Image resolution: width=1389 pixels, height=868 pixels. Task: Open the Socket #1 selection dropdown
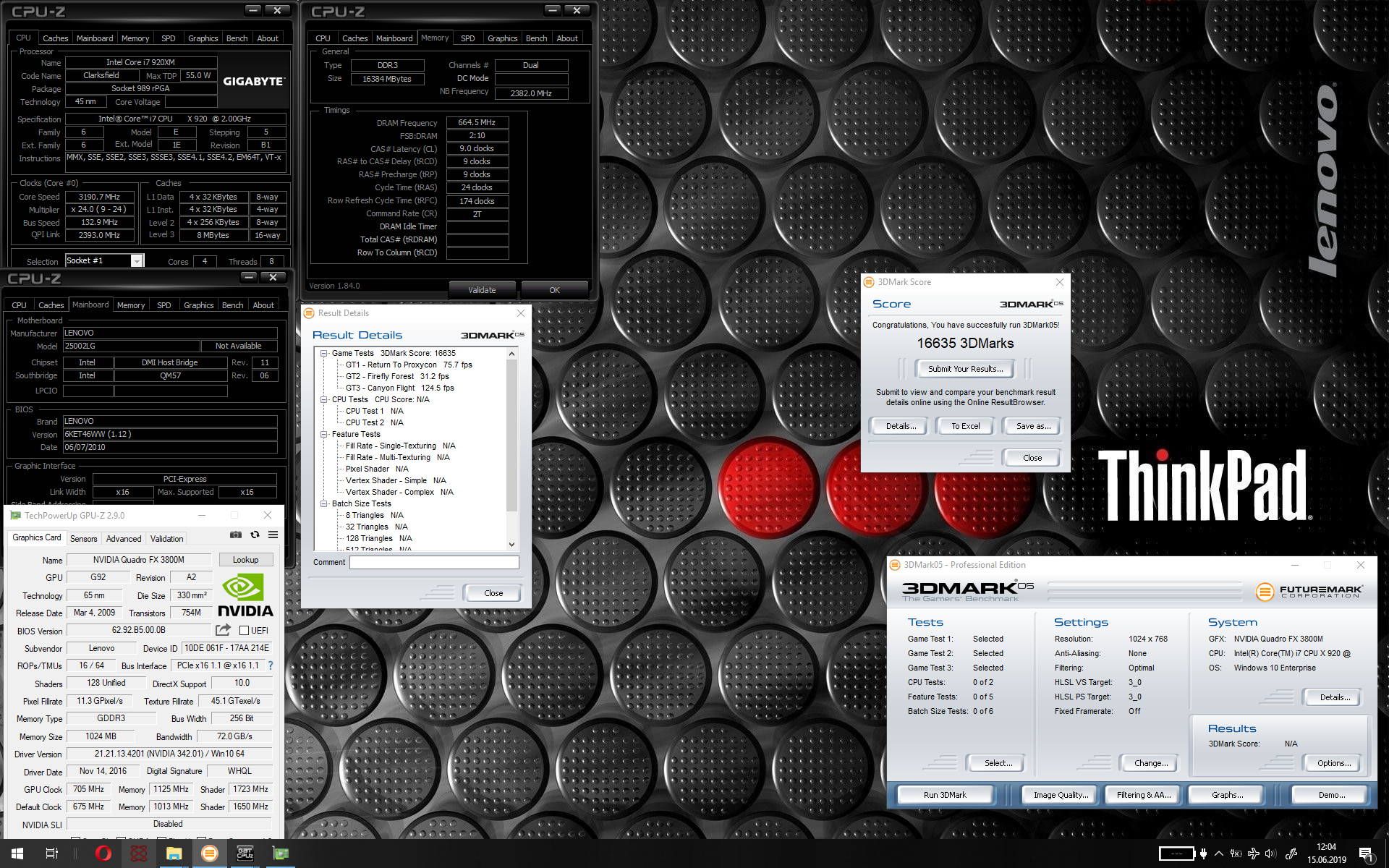[x=137, y=261]
